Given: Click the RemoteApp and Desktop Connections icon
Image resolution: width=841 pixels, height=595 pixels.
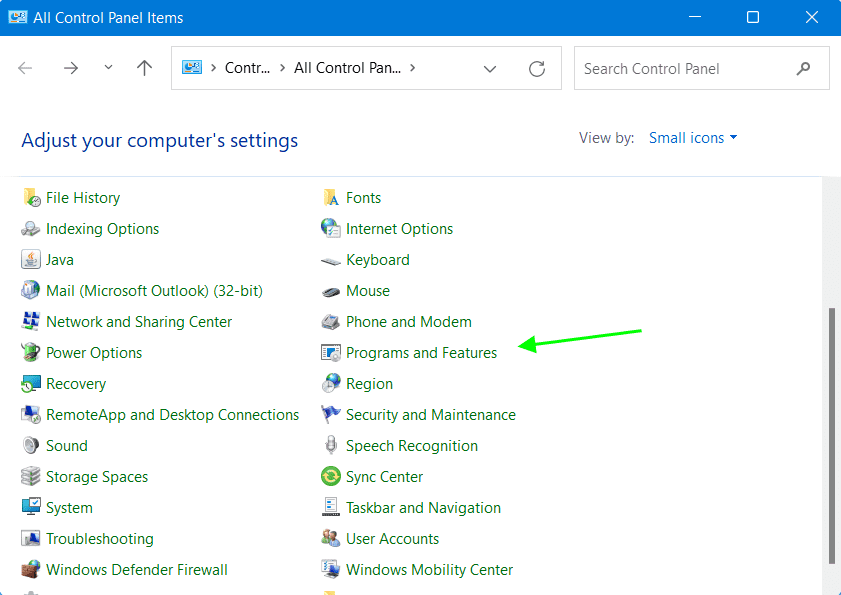Looking at the screenshot, I should click(x=31, y=415).
